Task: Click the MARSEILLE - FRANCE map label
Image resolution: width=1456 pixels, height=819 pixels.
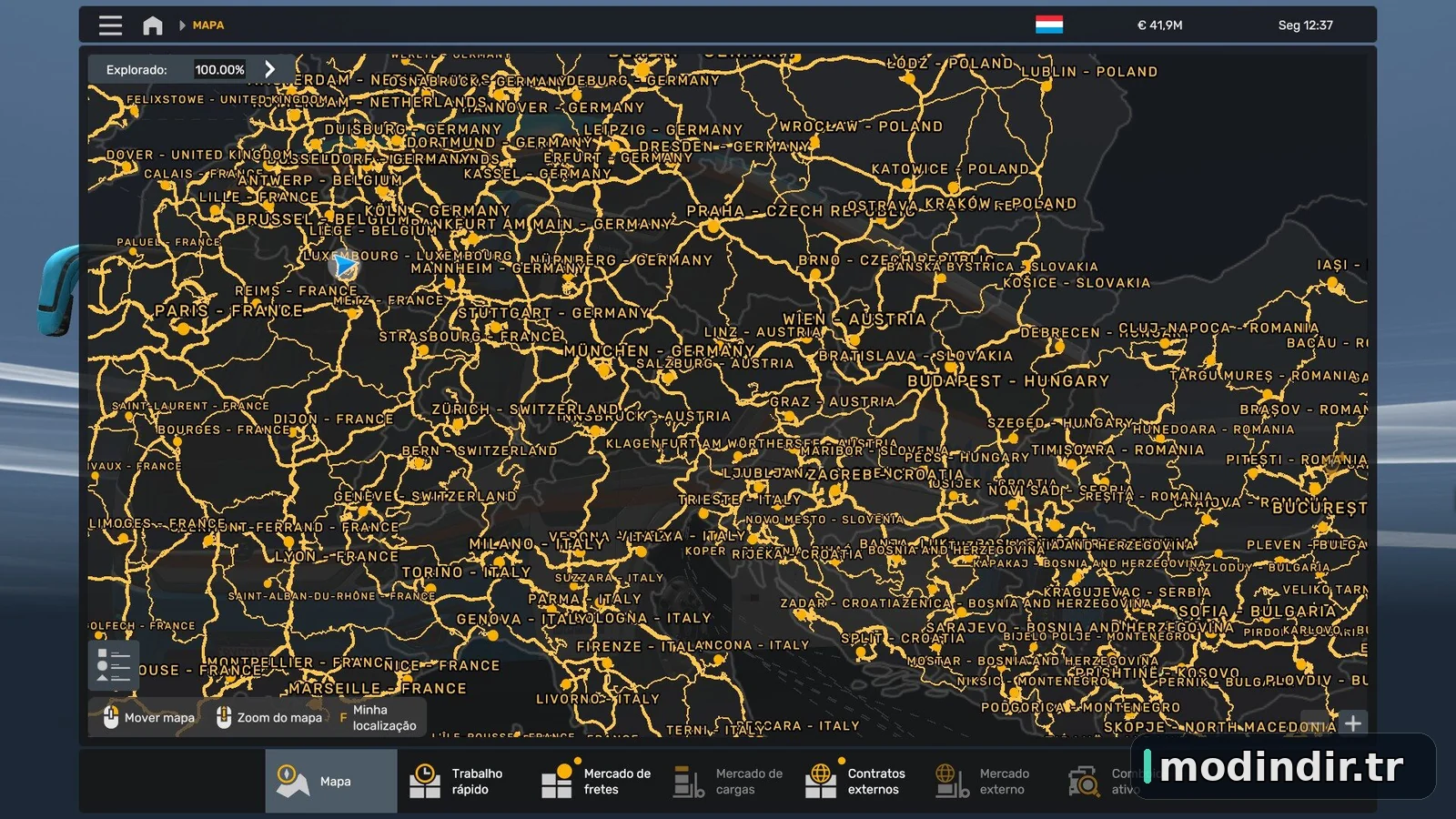Action: click(x=378, y=689)
